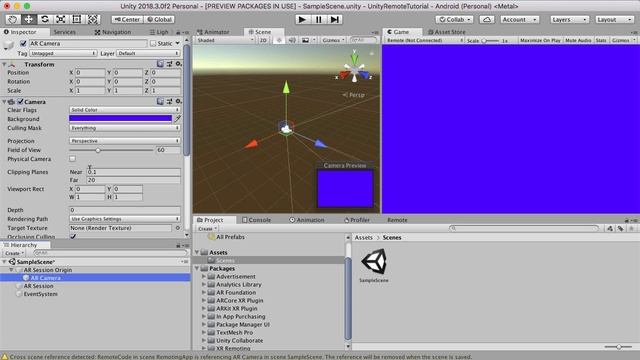Toggle scene lighting icon
640x360 pixels.
279,40
